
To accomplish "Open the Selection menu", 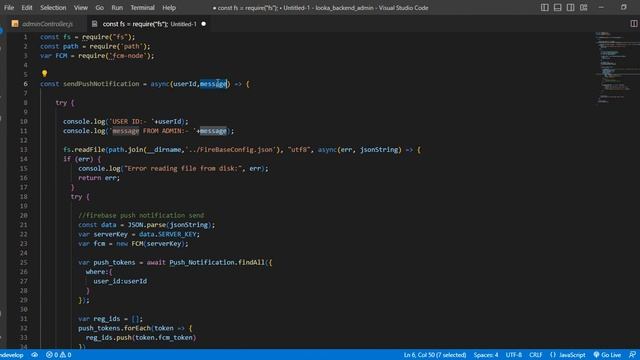I will [53, 8].
